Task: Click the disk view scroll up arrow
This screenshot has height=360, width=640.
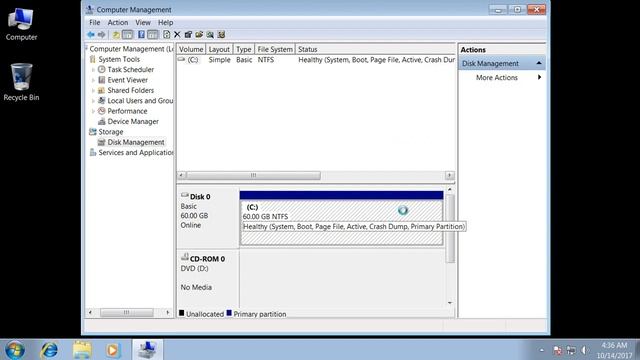Action: click(x=450, y=190)
